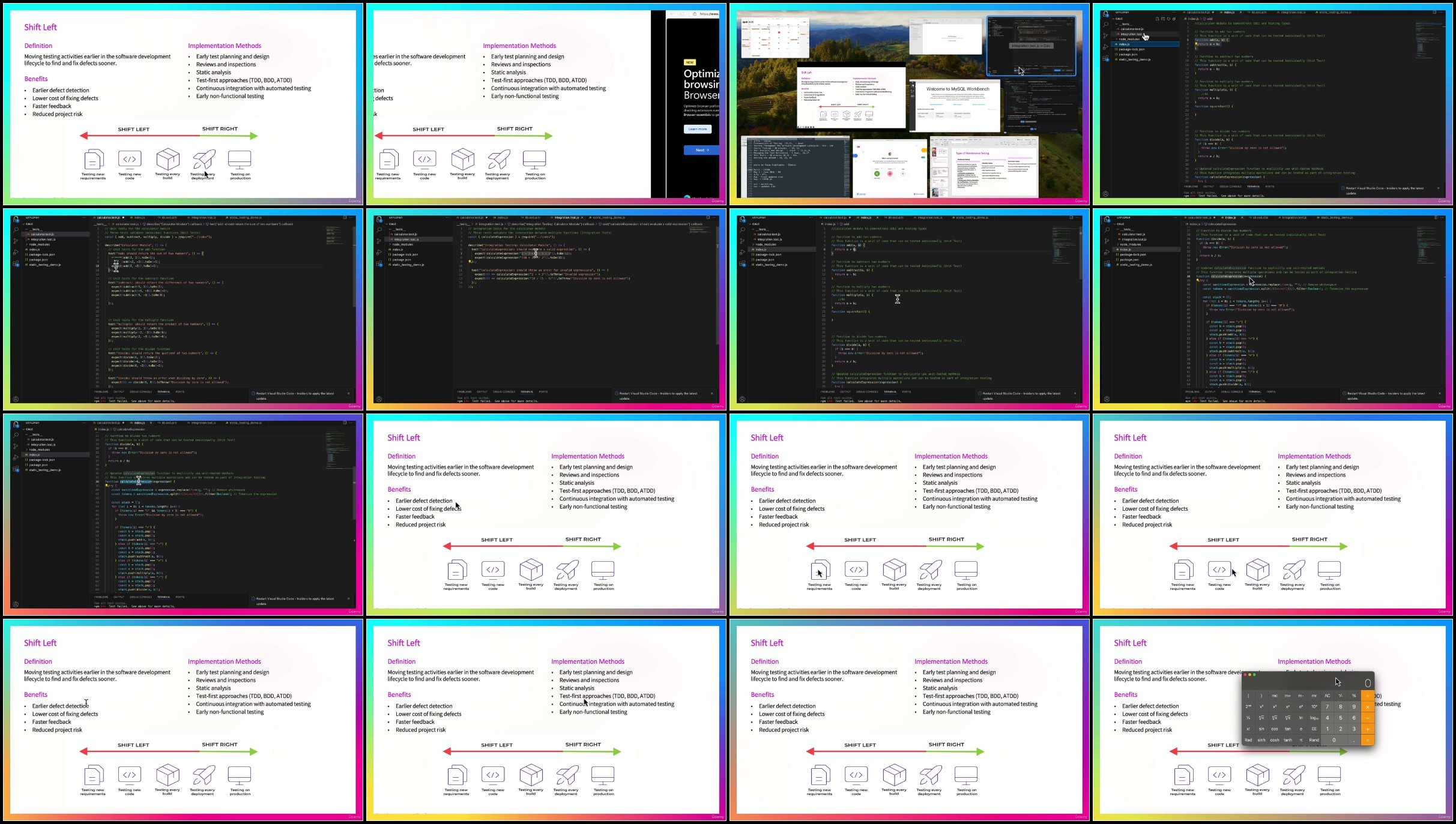The height and width of the screenshot is (824, 1456).
Task: Click the browser address bar showing https://www
Action: (x=704, y=14)
